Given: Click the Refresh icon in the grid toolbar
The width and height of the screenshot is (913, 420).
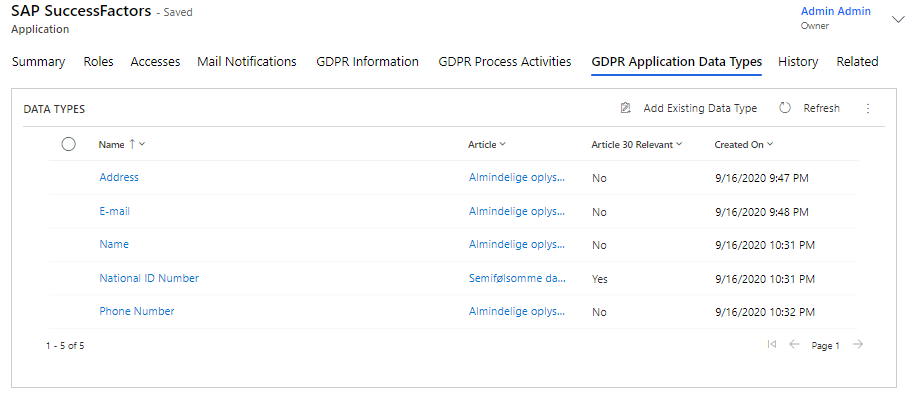Looking at the screenshot, I should [785, 108].
